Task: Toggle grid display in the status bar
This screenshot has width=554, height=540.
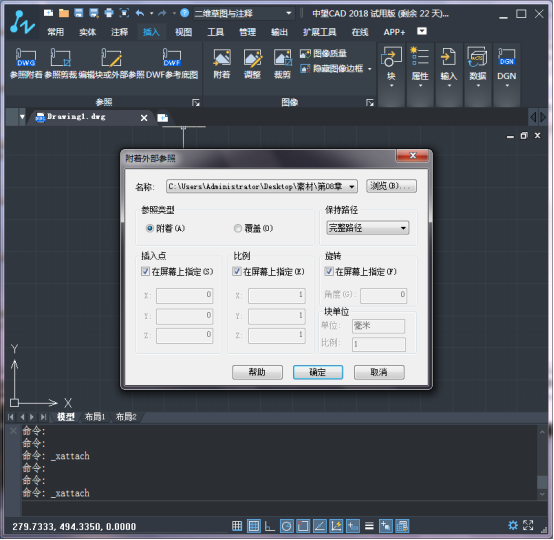Action: tap(254, 526)
